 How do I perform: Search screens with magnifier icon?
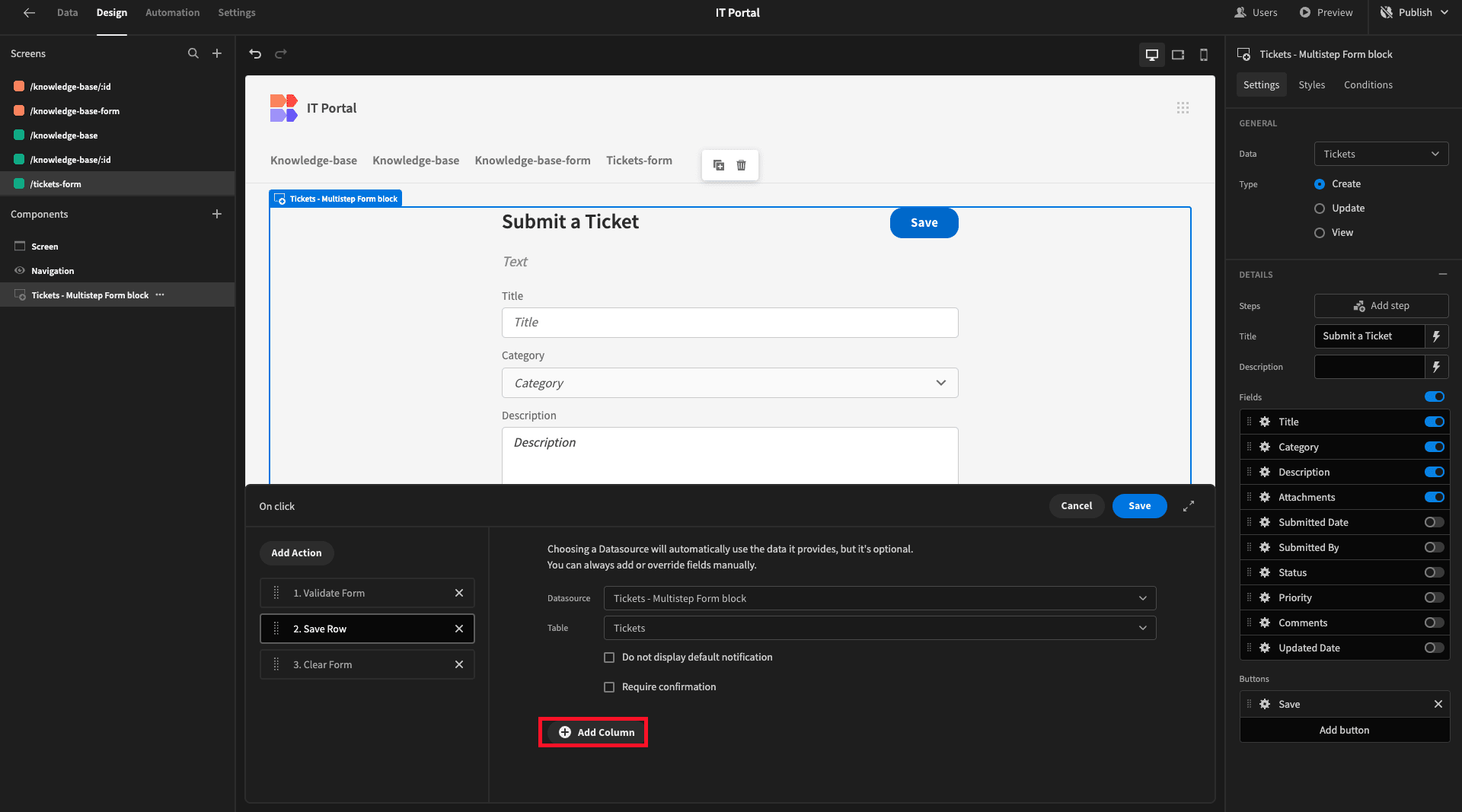[x=193, y=53]
